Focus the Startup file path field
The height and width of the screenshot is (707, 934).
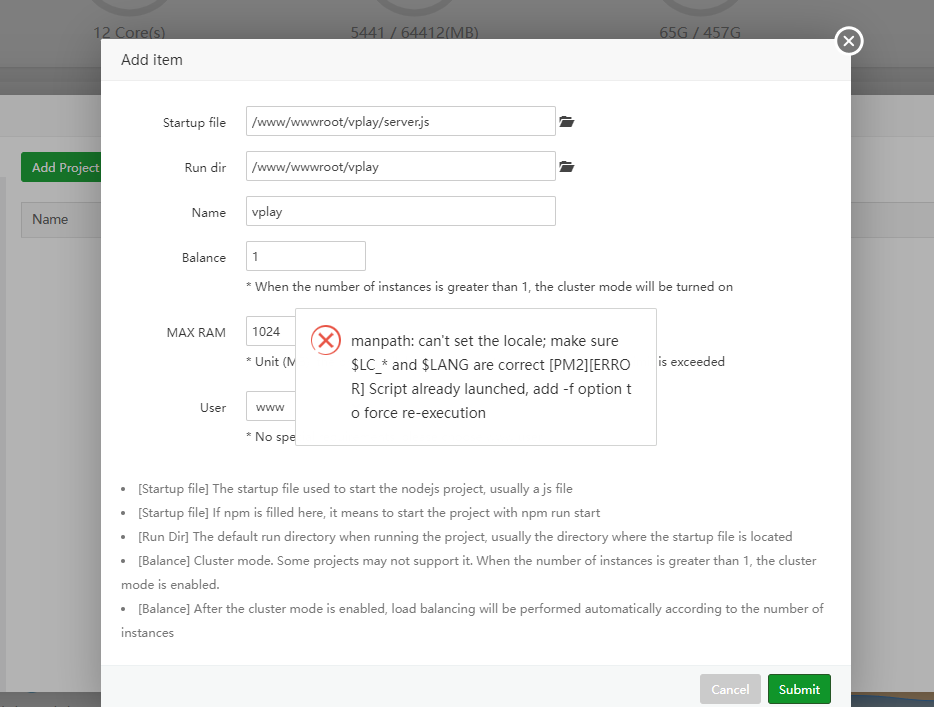click(x=400, y=121)
